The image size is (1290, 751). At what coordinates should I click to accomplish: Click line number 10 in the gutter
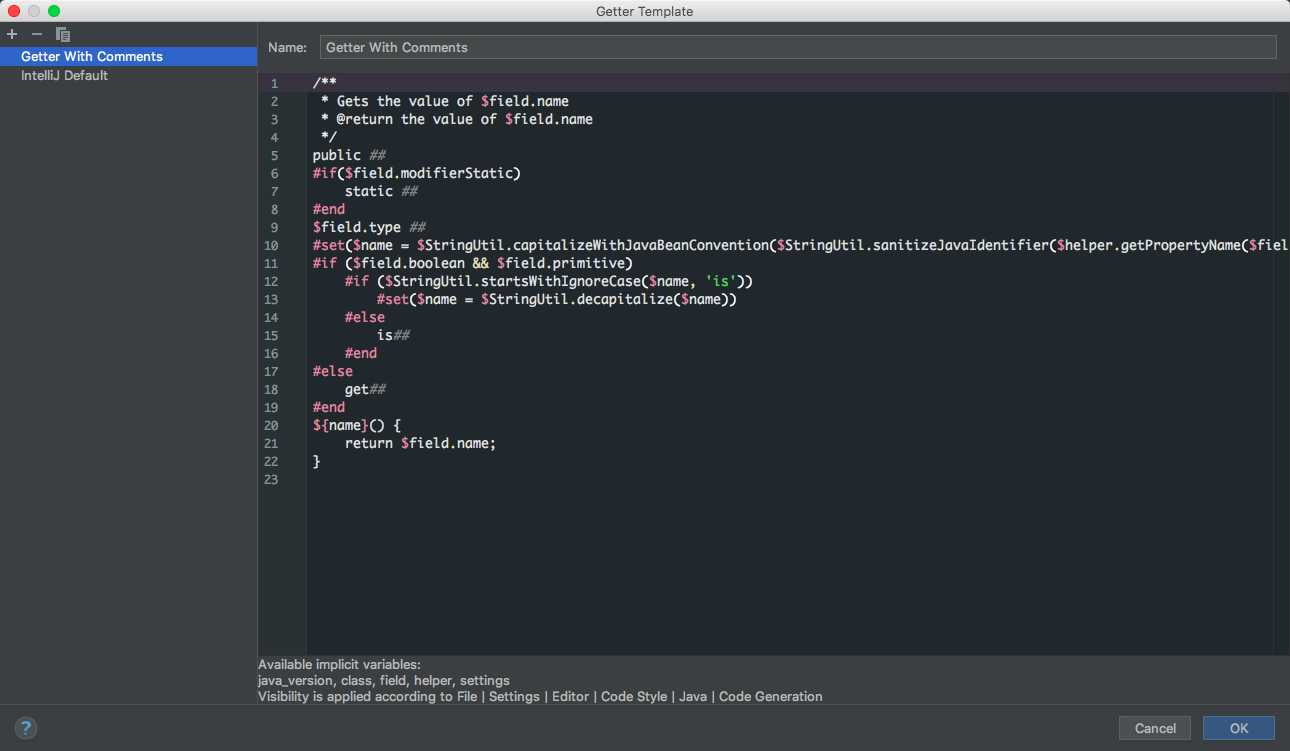[273, 246]
